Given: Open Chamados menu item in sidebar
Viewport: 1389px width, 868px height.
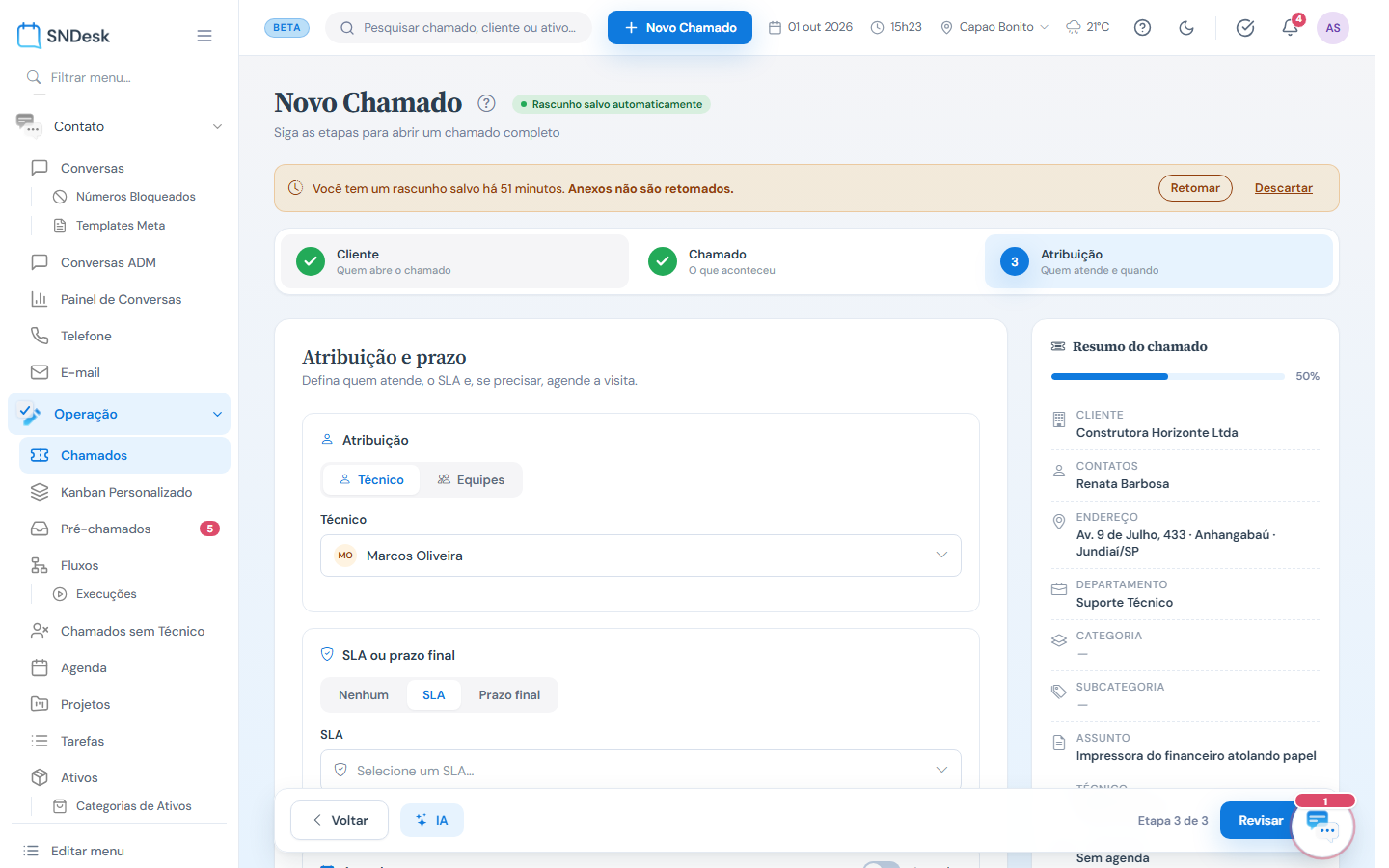Looking at the screenshot, I should [124, 455].
